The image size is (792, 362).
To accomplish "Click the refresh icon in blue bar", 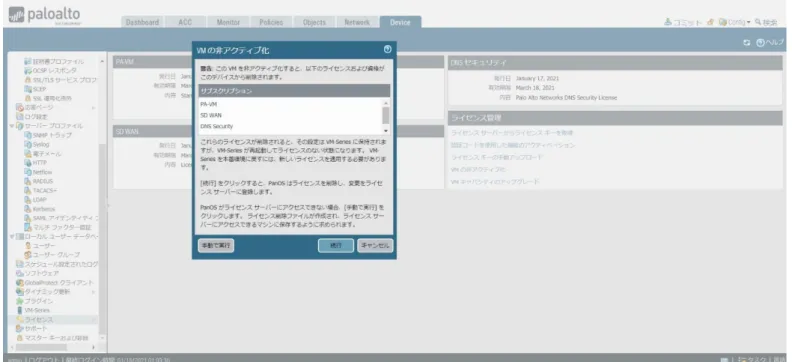I will (x=747, y=43).
